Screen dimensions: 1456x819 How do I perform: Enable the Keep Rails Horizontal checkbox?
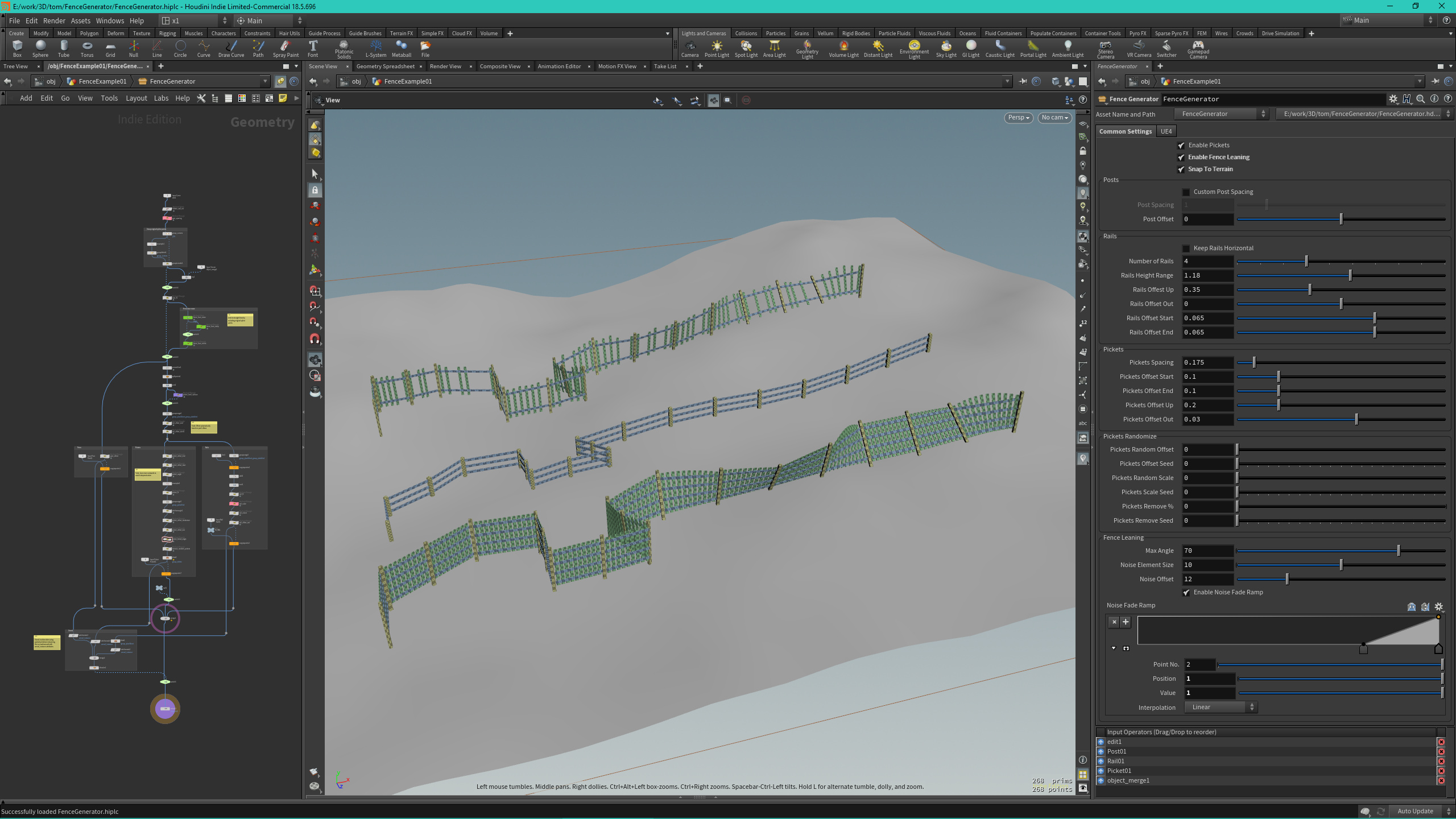click(1186, 248)
